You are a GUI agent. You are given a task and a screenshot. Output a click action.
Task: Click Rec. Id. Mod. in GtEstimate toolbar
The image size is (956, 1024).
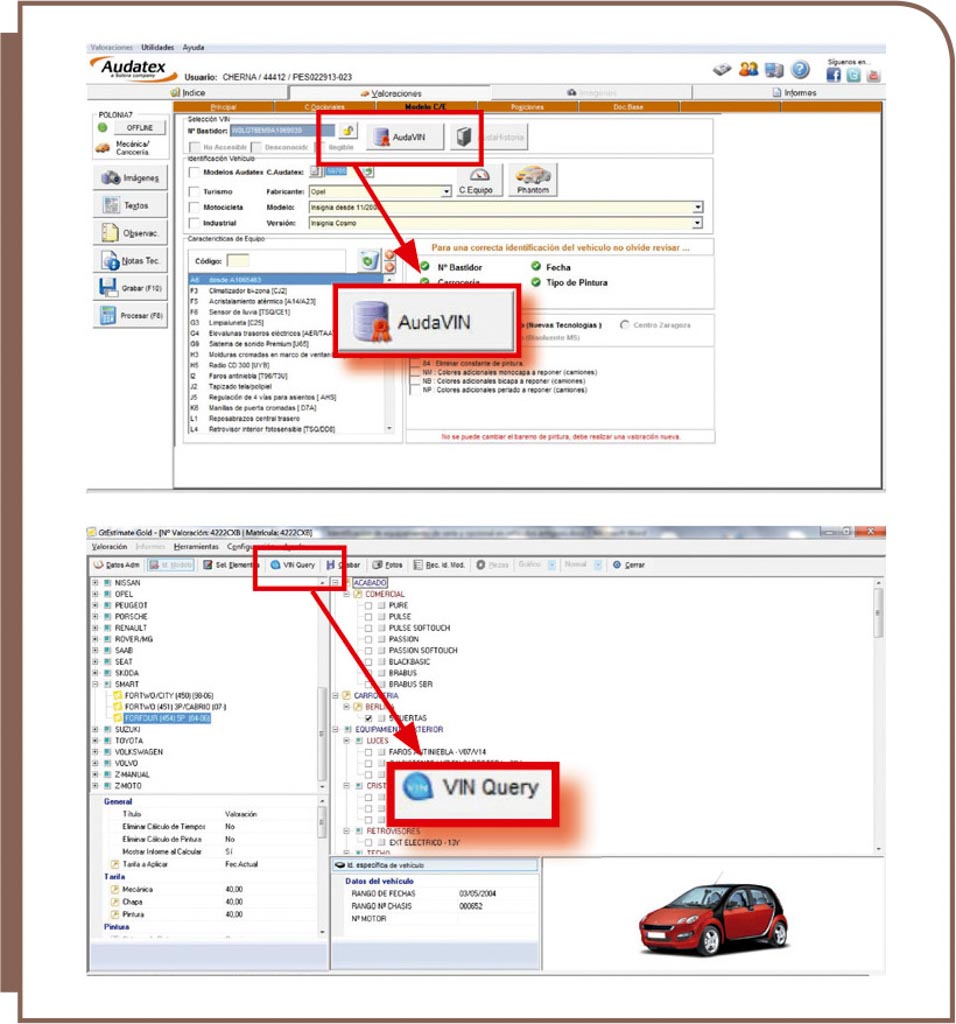click(439, 565)
